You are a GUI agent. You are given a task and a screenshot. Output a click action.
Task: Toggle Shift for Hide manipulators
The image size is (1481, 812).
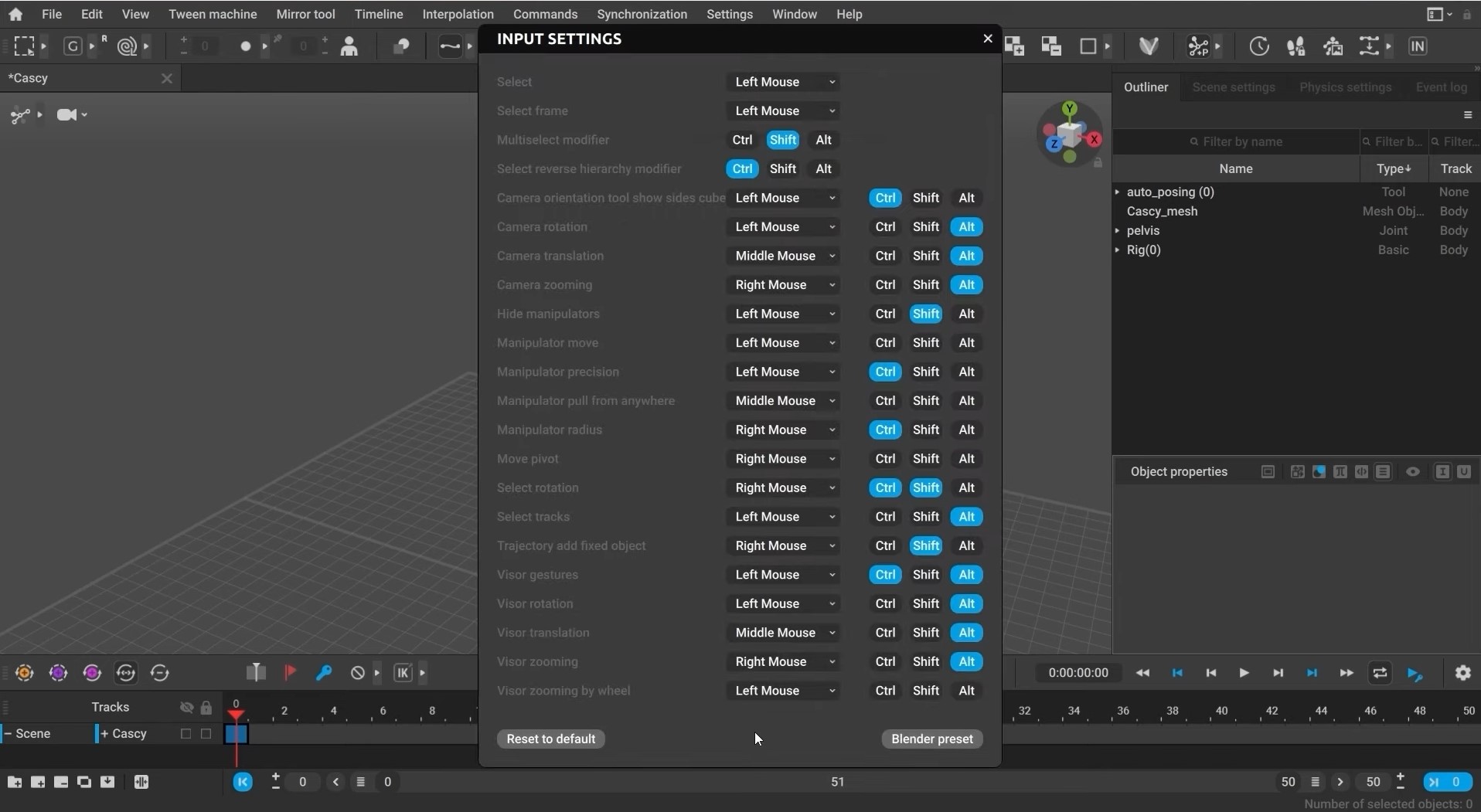(925, 314)
